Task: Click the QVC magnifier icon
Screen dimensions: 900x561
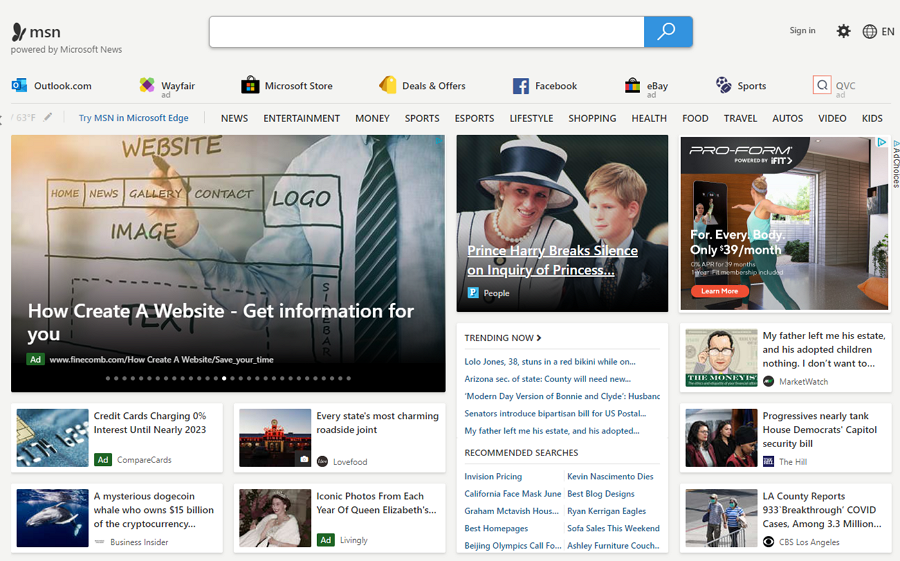Action: click(x=822, y=85)
